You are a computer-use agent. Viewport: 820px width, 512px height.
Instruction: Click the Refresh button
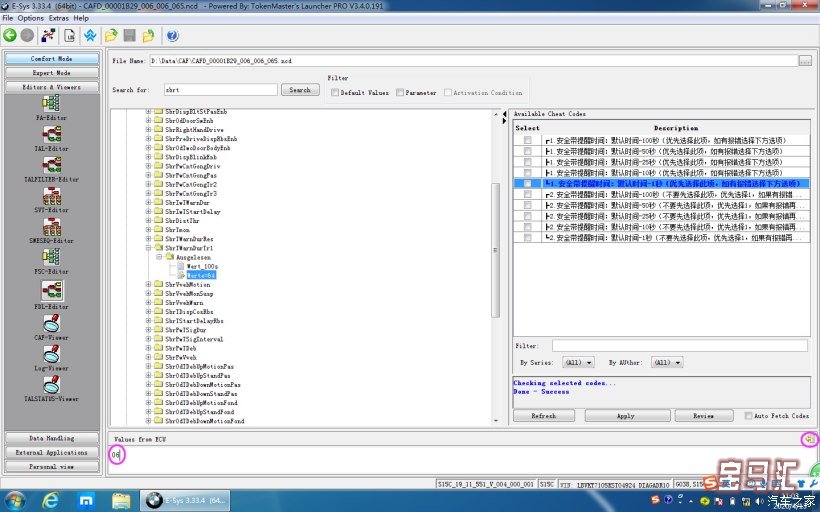click(544, 416)
